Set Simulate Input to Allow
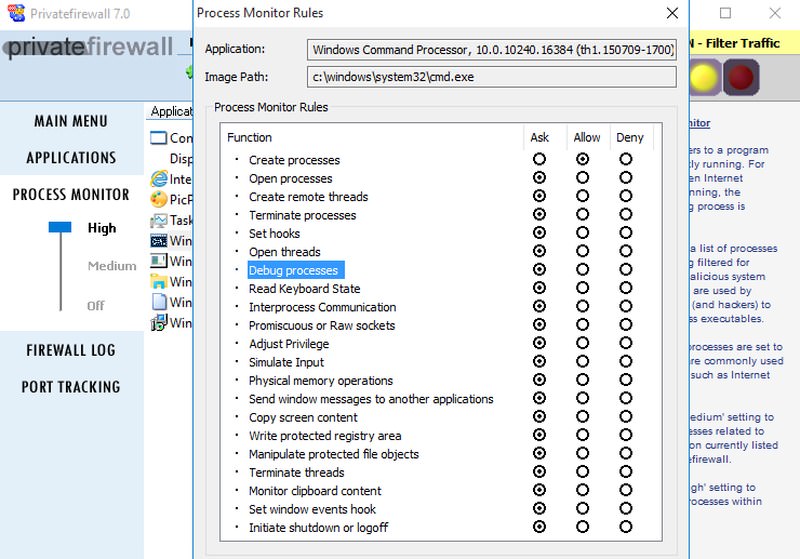This screenshot has width=800, height=559. [x=582, y=361]
